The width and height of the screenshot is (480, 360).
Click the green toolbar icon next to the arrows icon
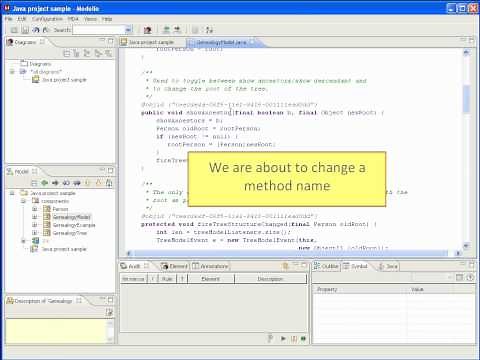pyautogui.click(x=166, y=30)
